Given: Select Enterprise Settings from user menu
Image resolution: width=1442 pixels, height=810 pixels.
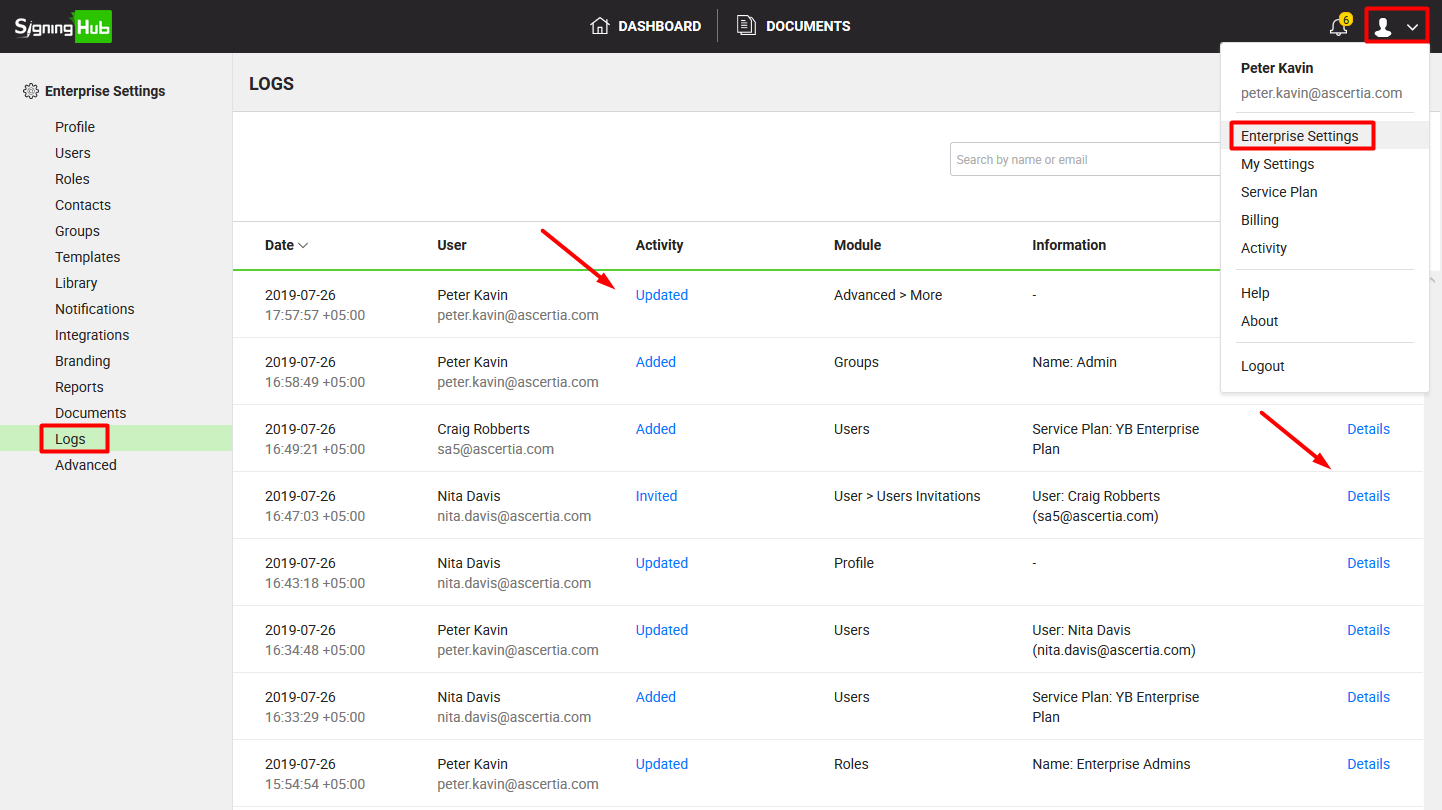Looking at the screenshot, I should 1299,136.
